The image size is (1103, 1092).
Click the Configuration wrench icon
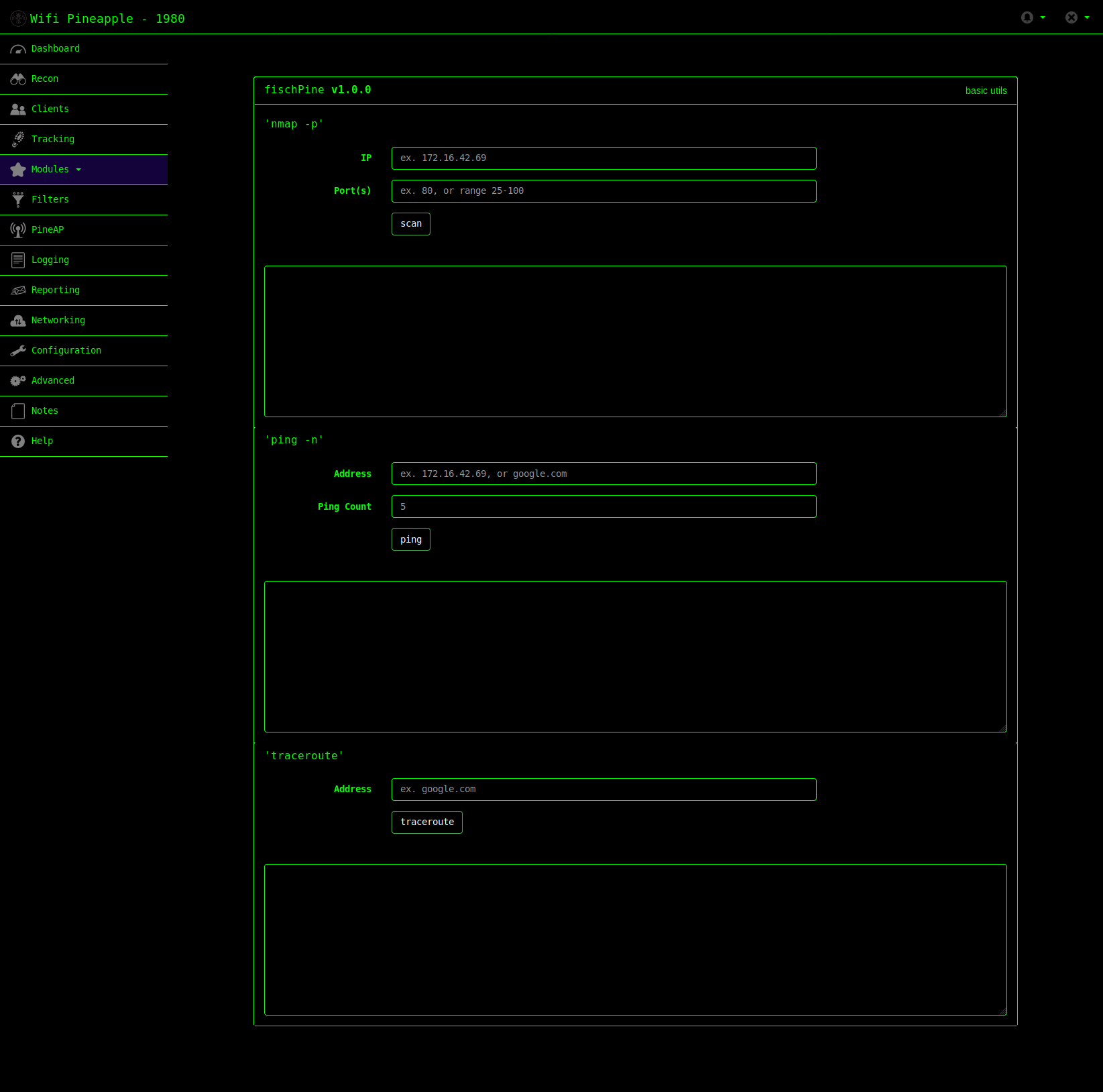coord(18,351)
